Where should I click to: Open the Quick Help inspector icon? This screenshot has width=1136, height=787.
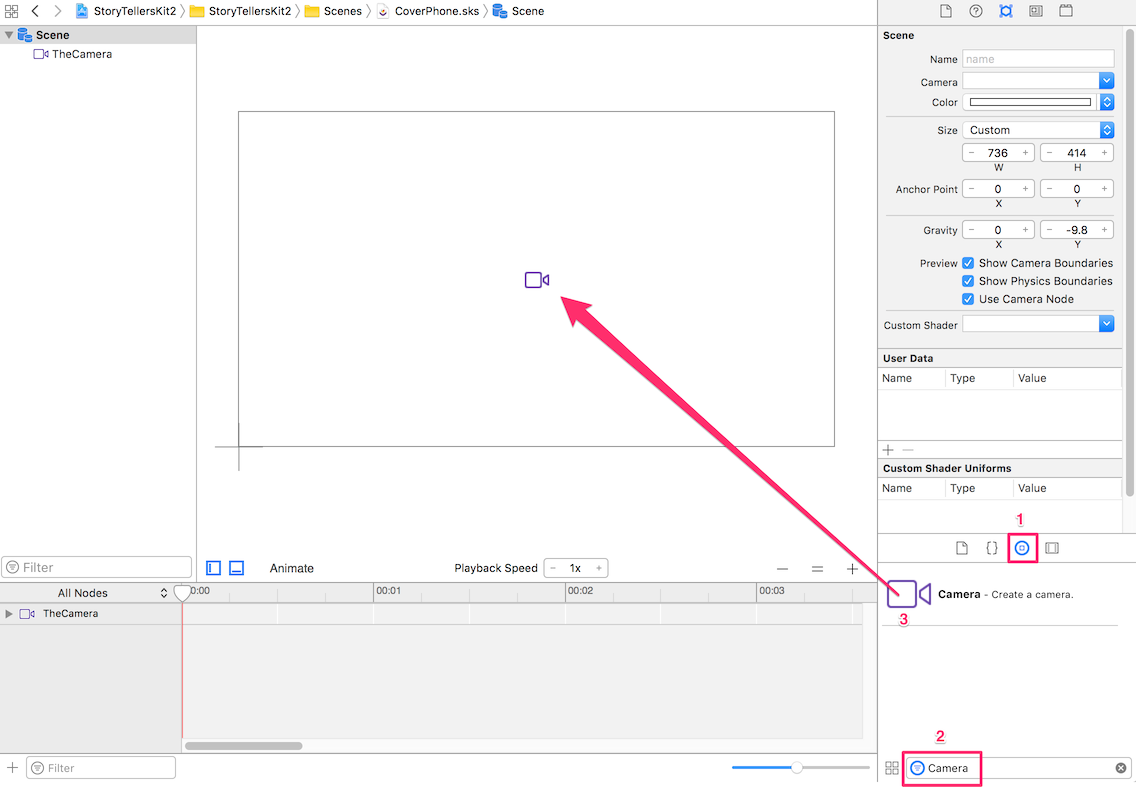click(x=976, y=11)
